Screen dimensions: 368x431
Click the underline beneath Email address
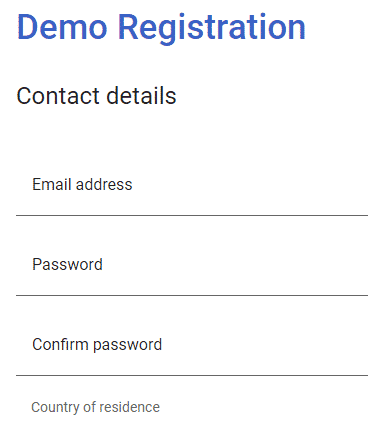tap(192, 215)
